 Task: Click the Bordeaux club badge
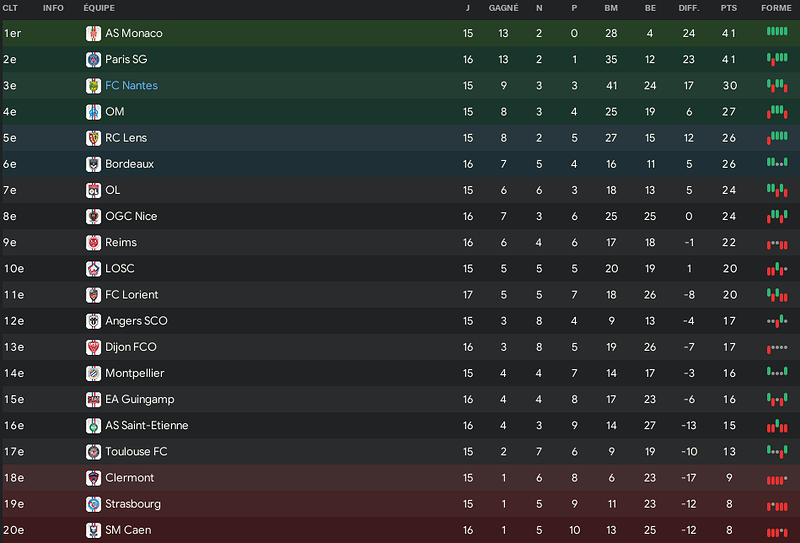click(x=93, y=164)
